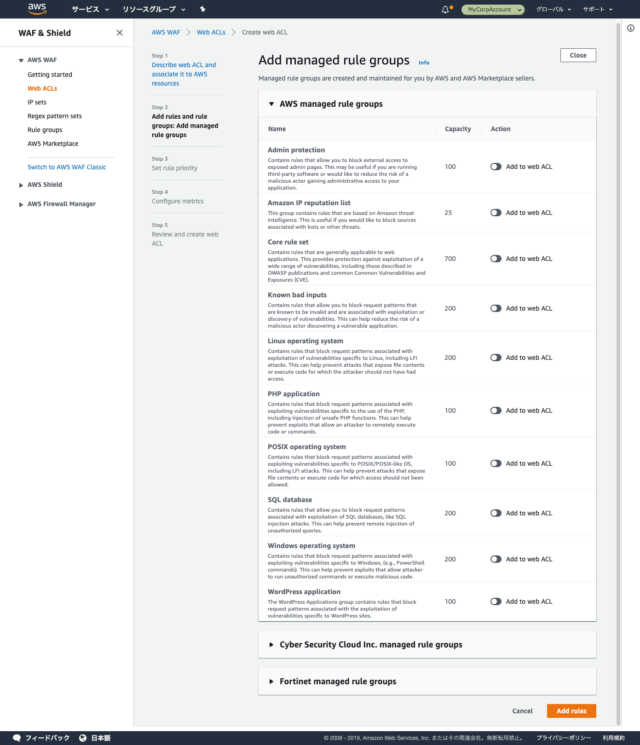Click Amazon IP reputation list capacity 25

(448, 213)
